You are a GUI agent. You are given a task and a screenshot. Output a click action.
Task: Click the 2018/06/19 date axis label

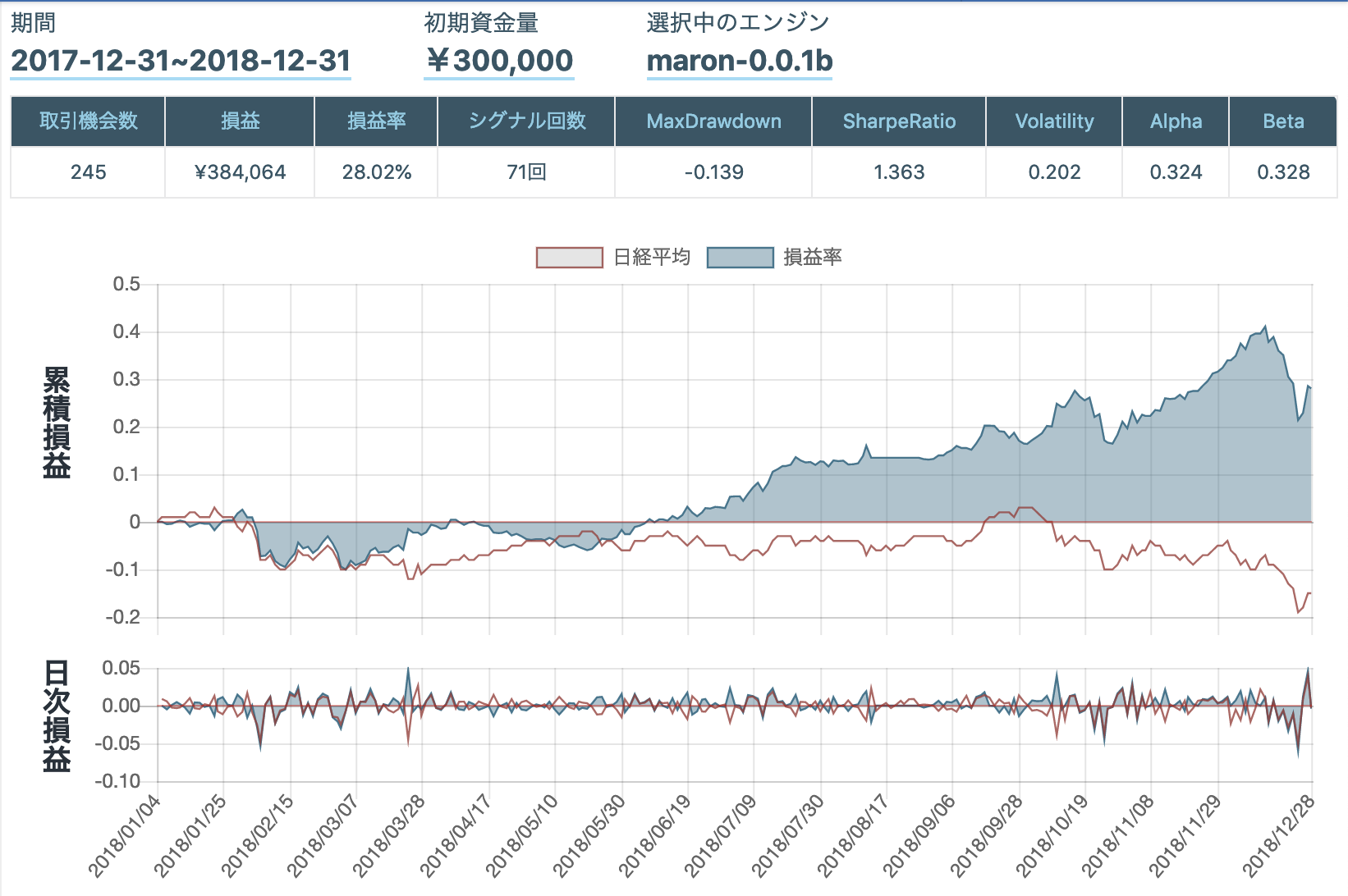[655, 835]
